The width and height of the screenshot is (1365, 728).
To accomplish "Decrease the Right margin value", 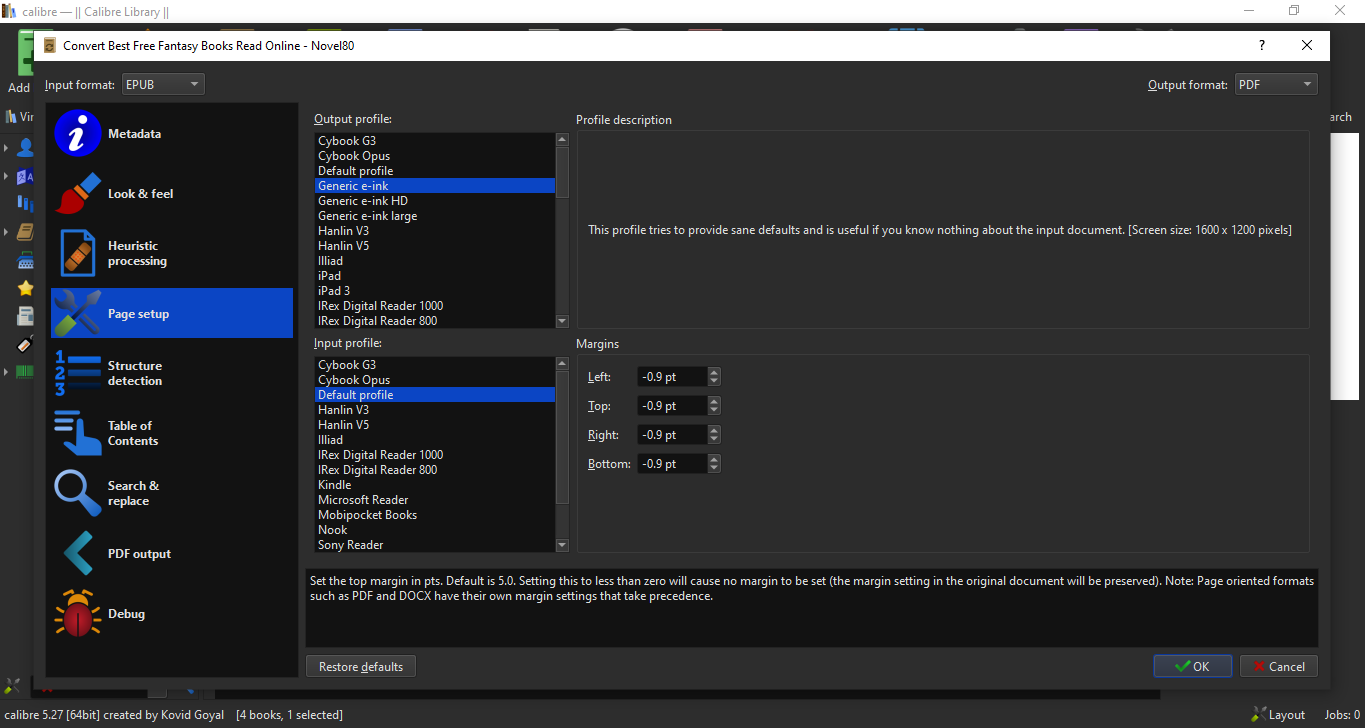I will (714, 440).
